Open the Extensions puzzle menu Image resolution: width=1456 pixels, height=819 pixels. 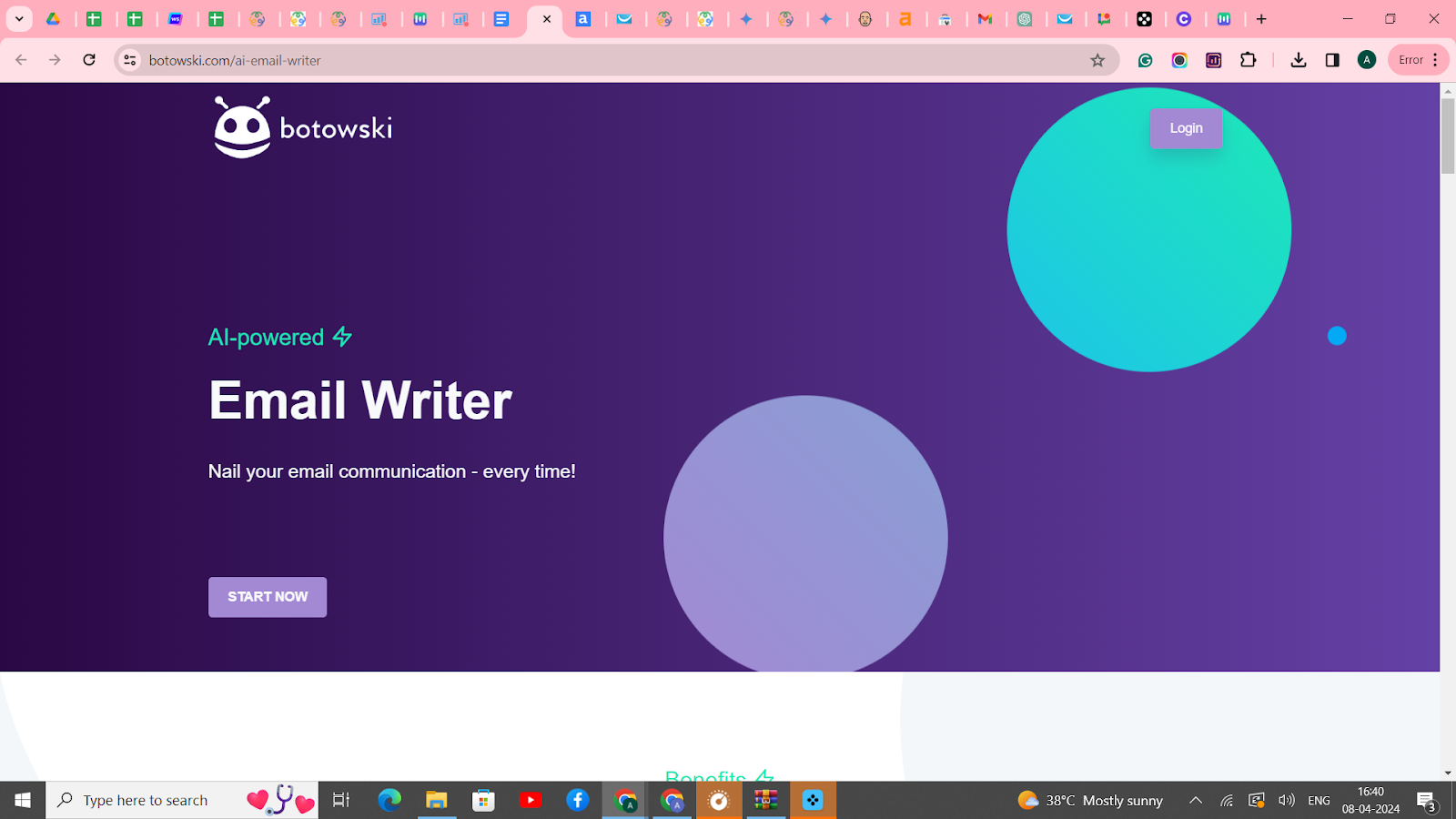[x=1249, y=60]
